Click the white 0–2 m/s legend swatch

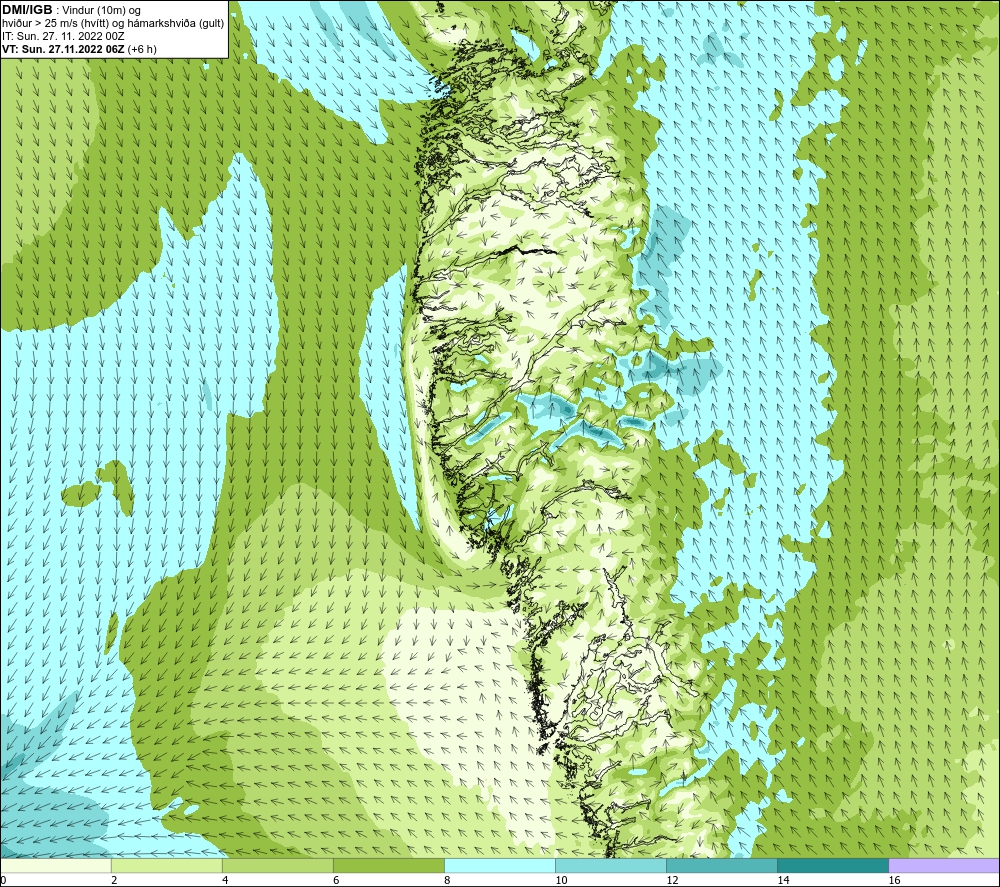56,866
